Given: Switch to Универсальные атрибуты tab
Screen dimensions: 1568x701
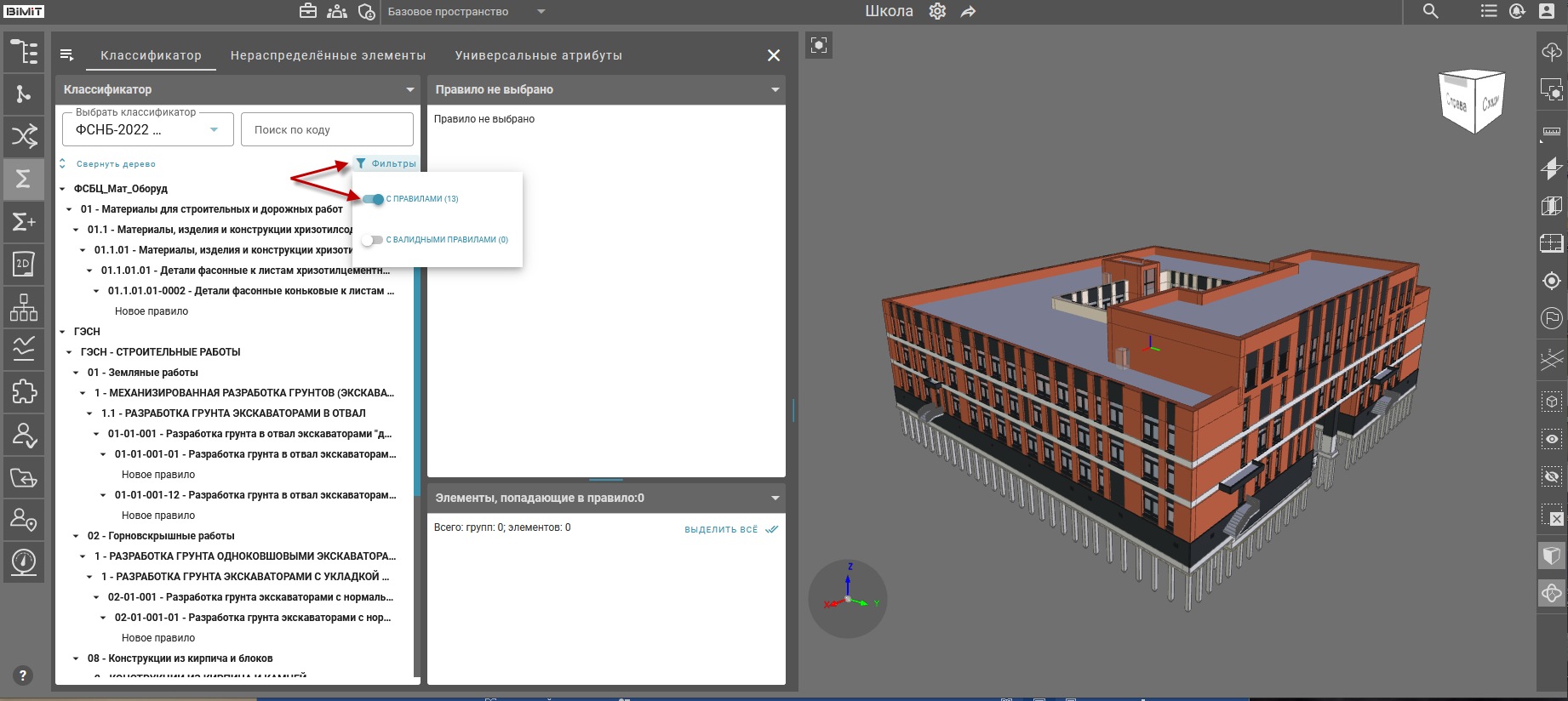Looking at the screenshot, I should (x=538, y=55).
